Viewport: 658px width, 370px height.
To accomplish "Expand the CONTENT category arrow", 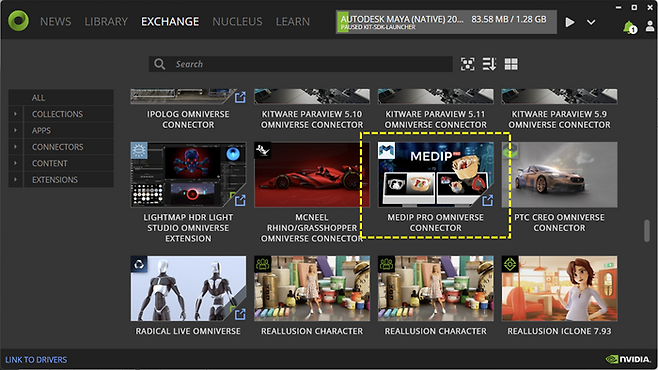I will (x=16, y=163).
